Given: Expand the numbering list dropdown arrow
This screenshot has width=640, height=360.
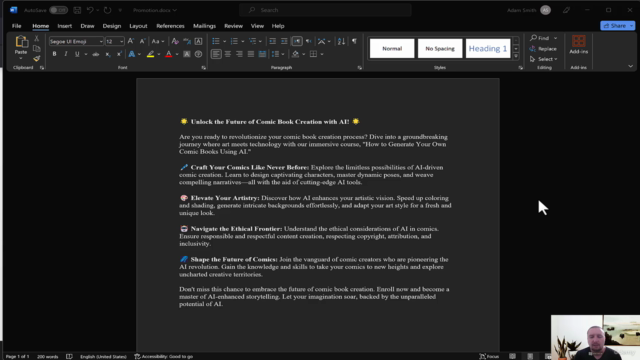Looking at the screenshot, I should click(243, 41).
